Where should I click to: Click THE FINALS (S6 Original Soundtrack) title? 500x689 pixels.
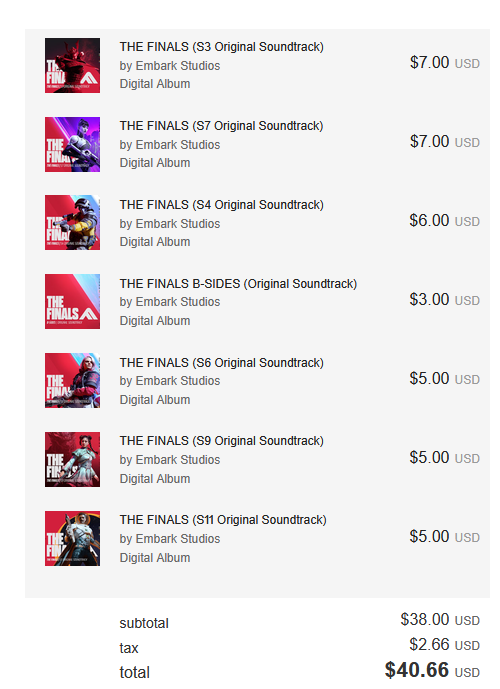221,363
